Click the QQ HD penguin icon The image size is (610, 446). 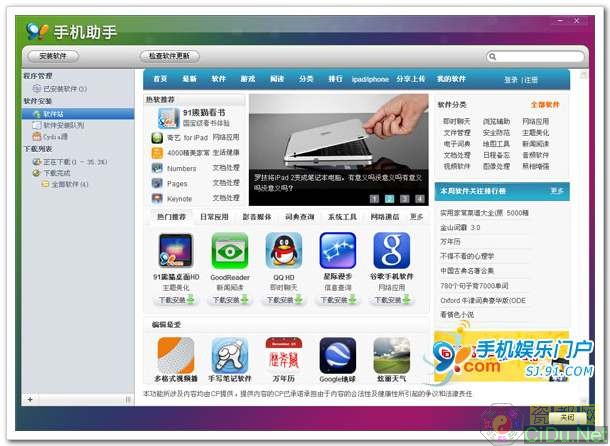point(283,250)
